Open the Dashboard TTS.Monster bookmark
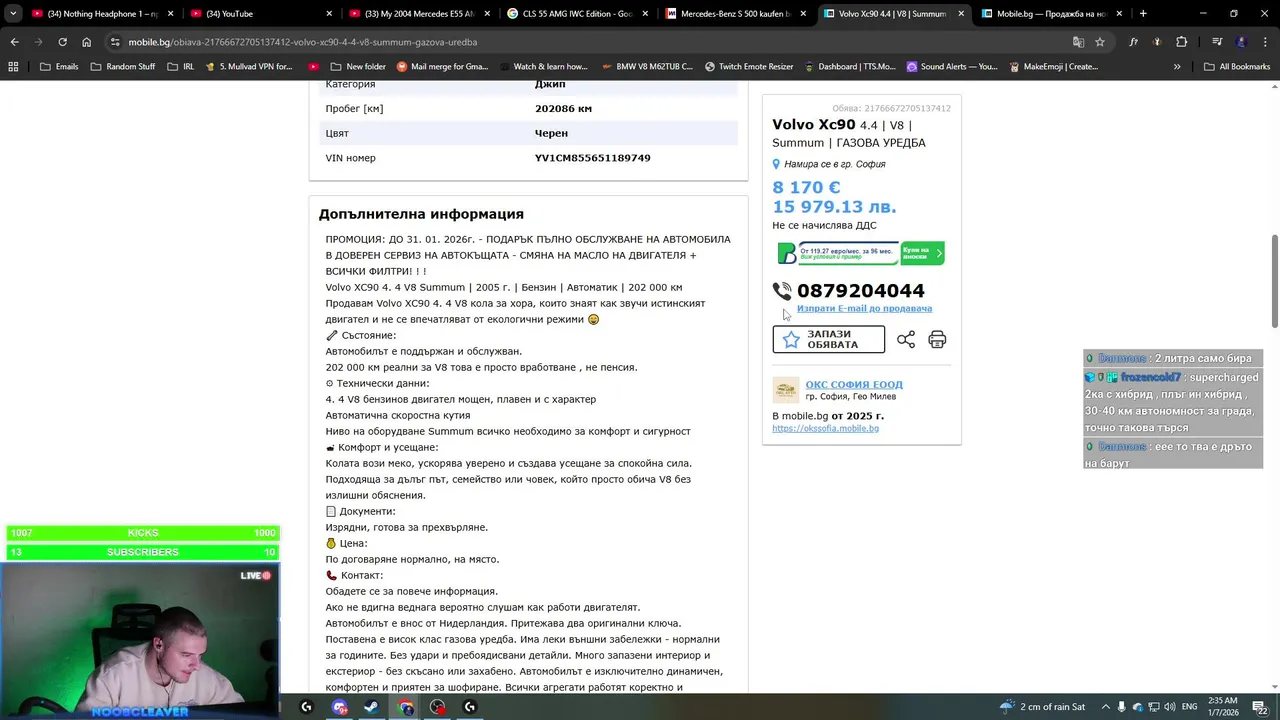Screen dimensions: 1280x720 (849, 67)
